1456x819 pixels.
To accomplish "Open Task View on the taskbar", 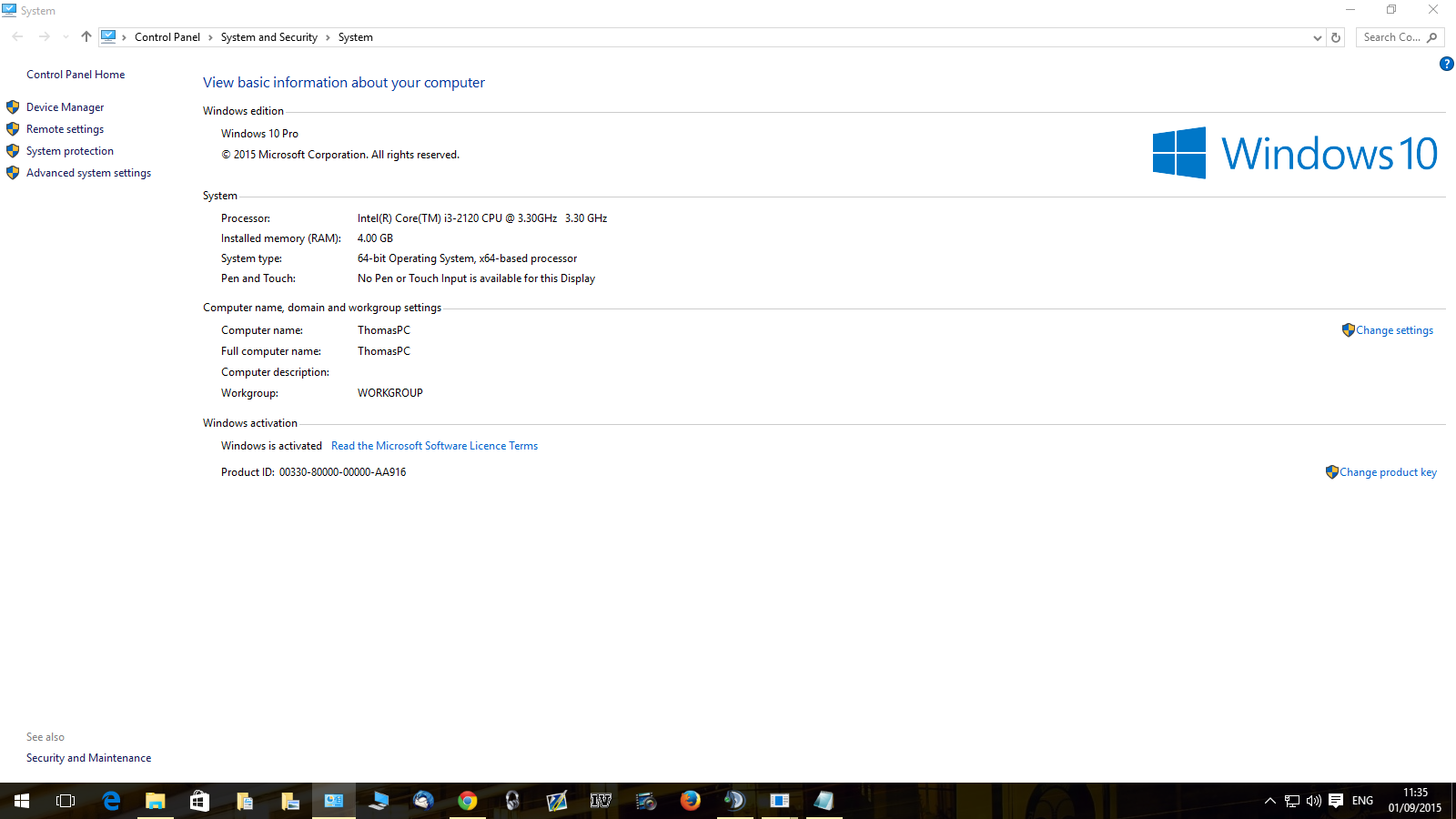I will (x=66, y=801).
